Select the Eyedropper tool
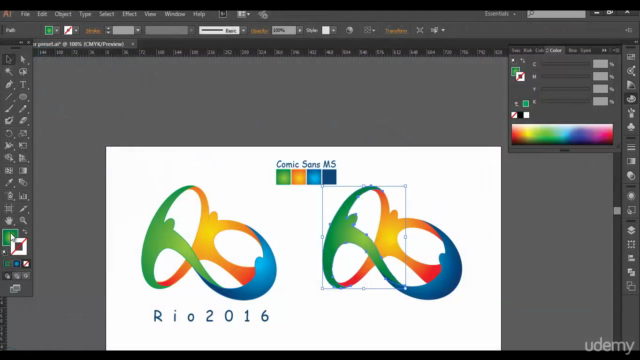This screenshot has height=360, width=640. coord(9,183)
